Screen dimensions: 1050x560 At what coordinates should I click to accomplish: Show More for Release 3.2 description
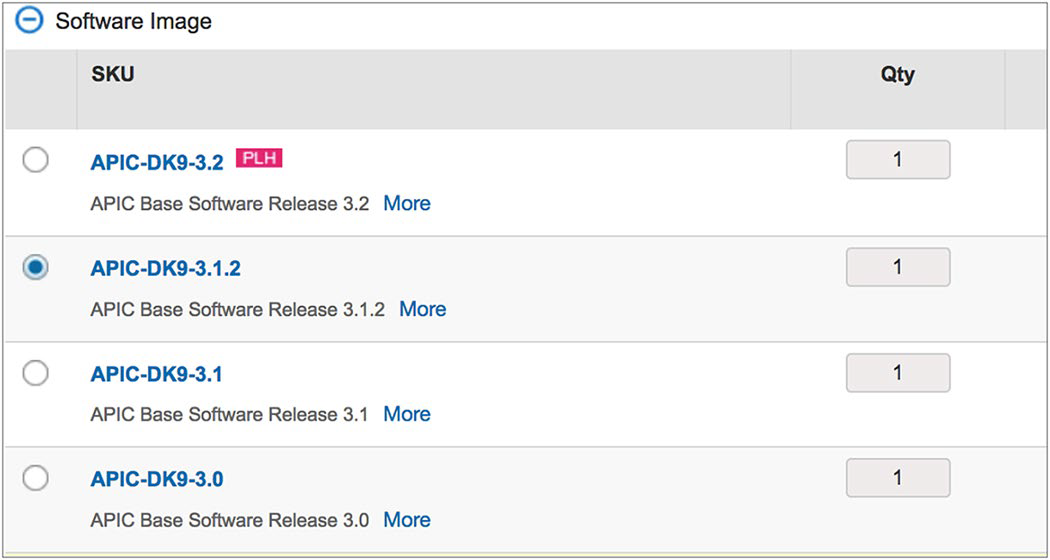coord(407,203)
